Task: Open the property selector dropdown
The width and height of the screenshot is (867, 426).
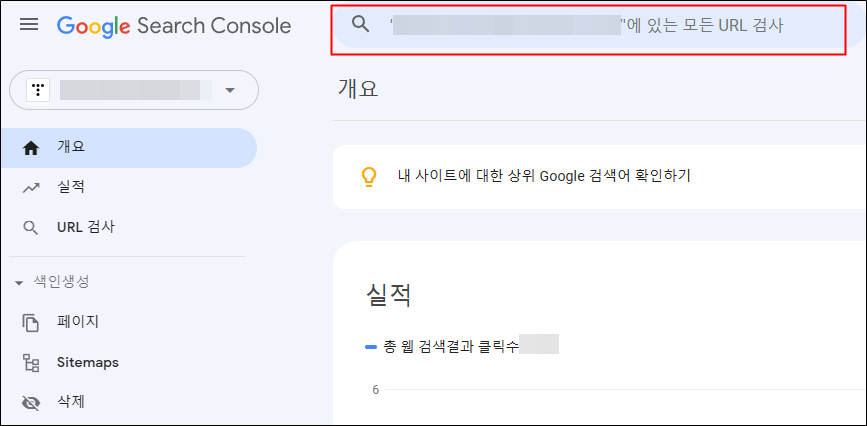Action: (x=134, y=90)
